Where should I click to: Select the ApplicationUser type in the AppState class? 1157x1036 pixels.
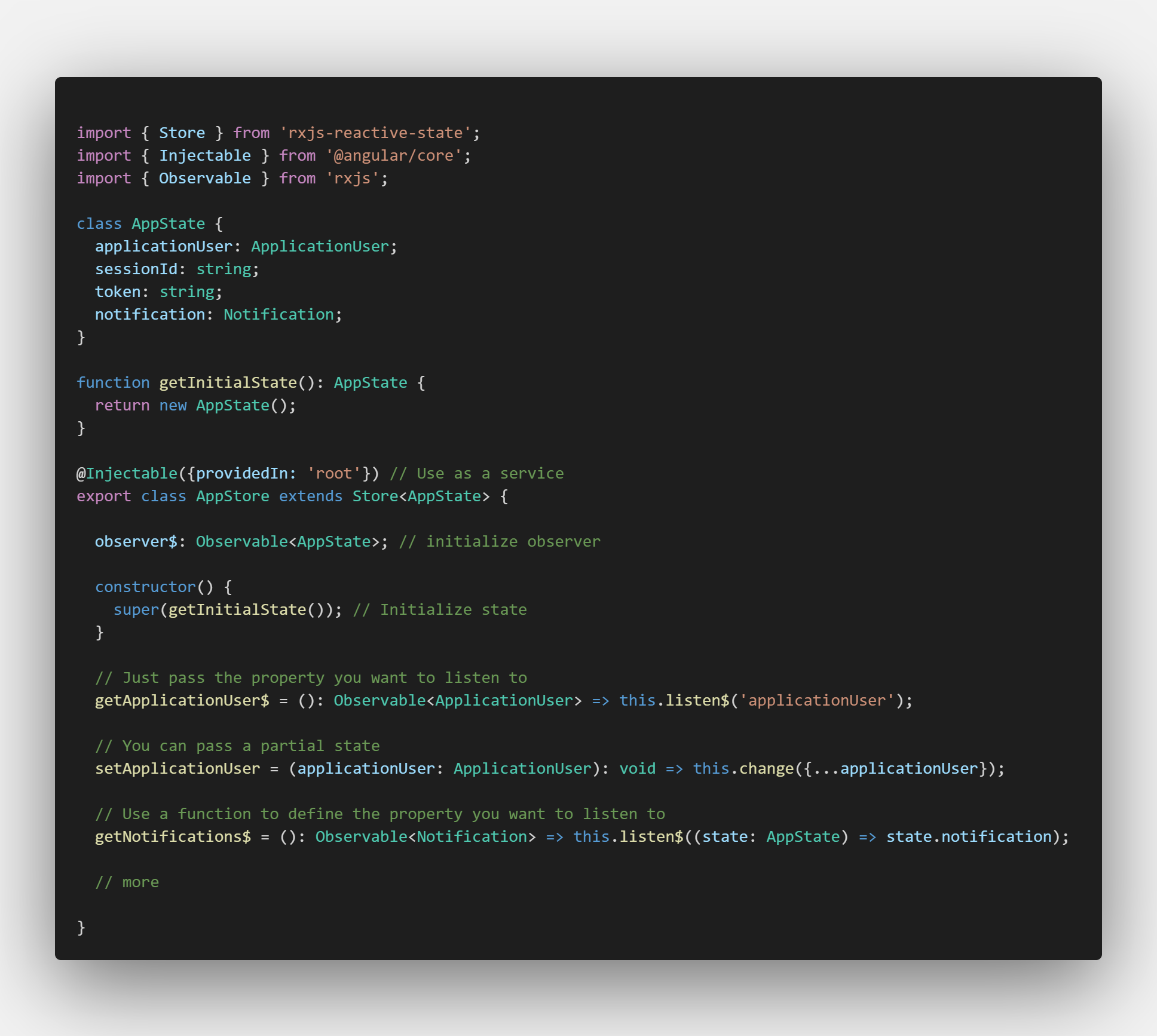pos(320,246)
